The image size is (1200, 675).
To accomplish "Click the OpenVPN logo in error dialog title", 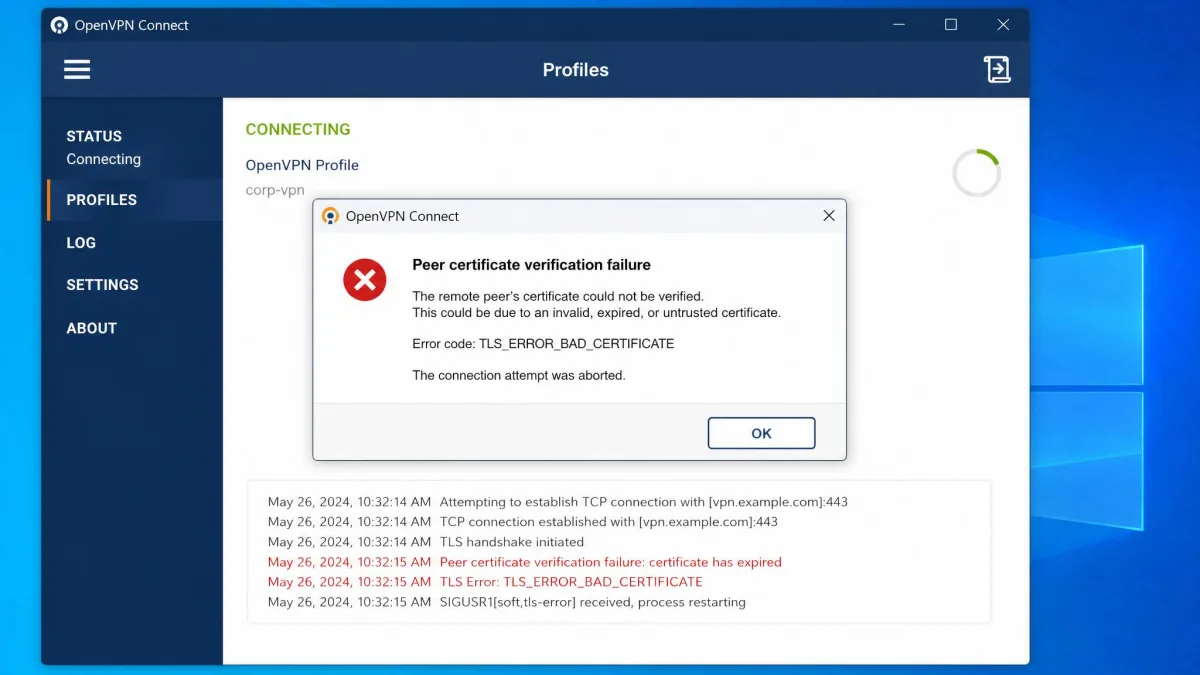I will [330, 216].
